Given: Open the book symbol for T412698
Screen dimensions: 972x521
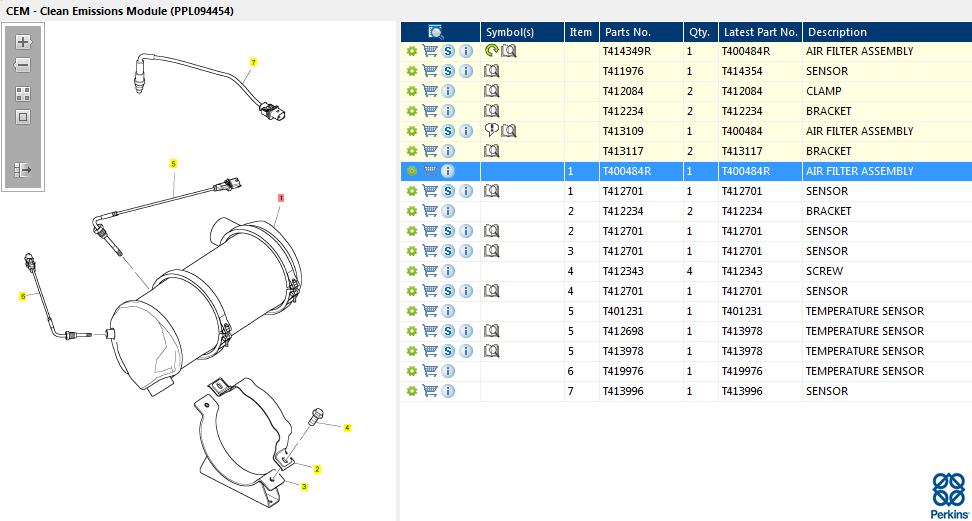Looking at the screenshot, I should 492,331.
